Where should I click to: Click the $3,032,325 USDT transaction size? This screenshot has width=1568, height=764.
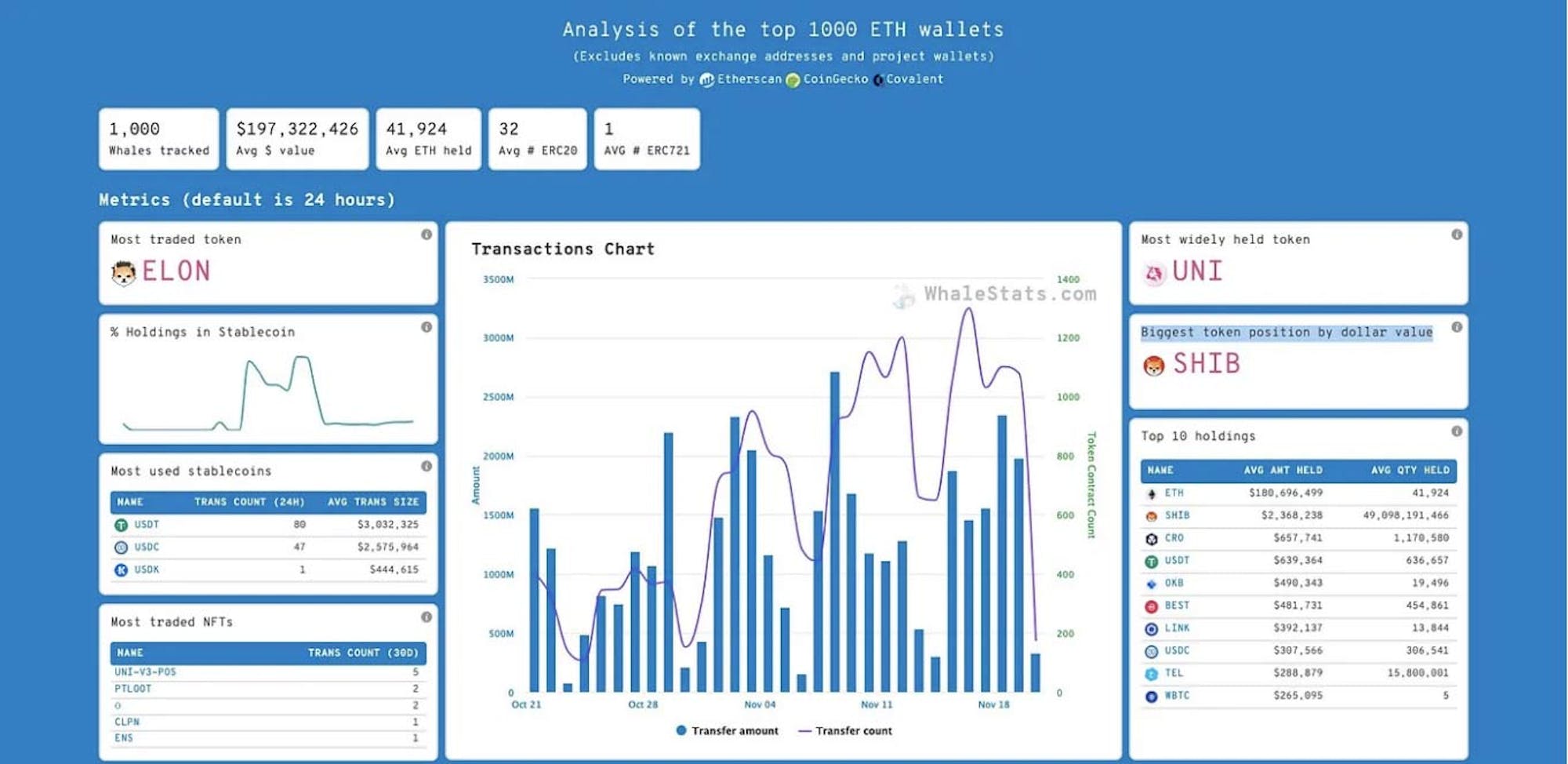coord(388,525)
